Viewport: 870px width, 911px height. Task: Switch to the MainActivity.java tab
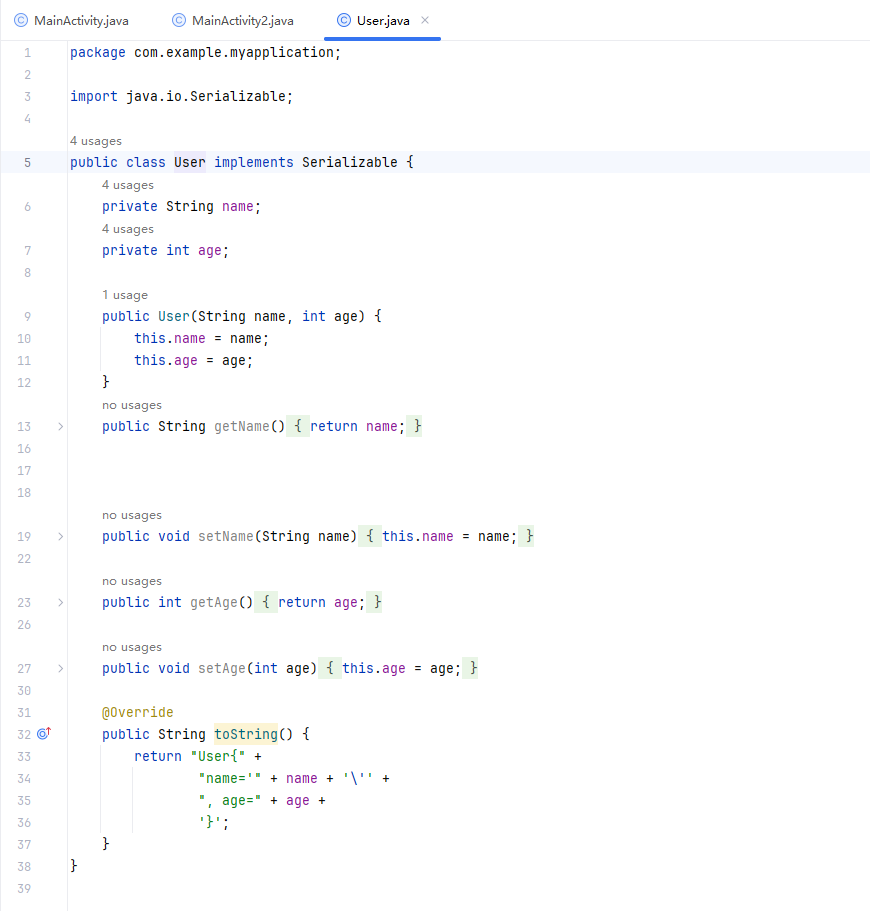[x=71, y=21]
